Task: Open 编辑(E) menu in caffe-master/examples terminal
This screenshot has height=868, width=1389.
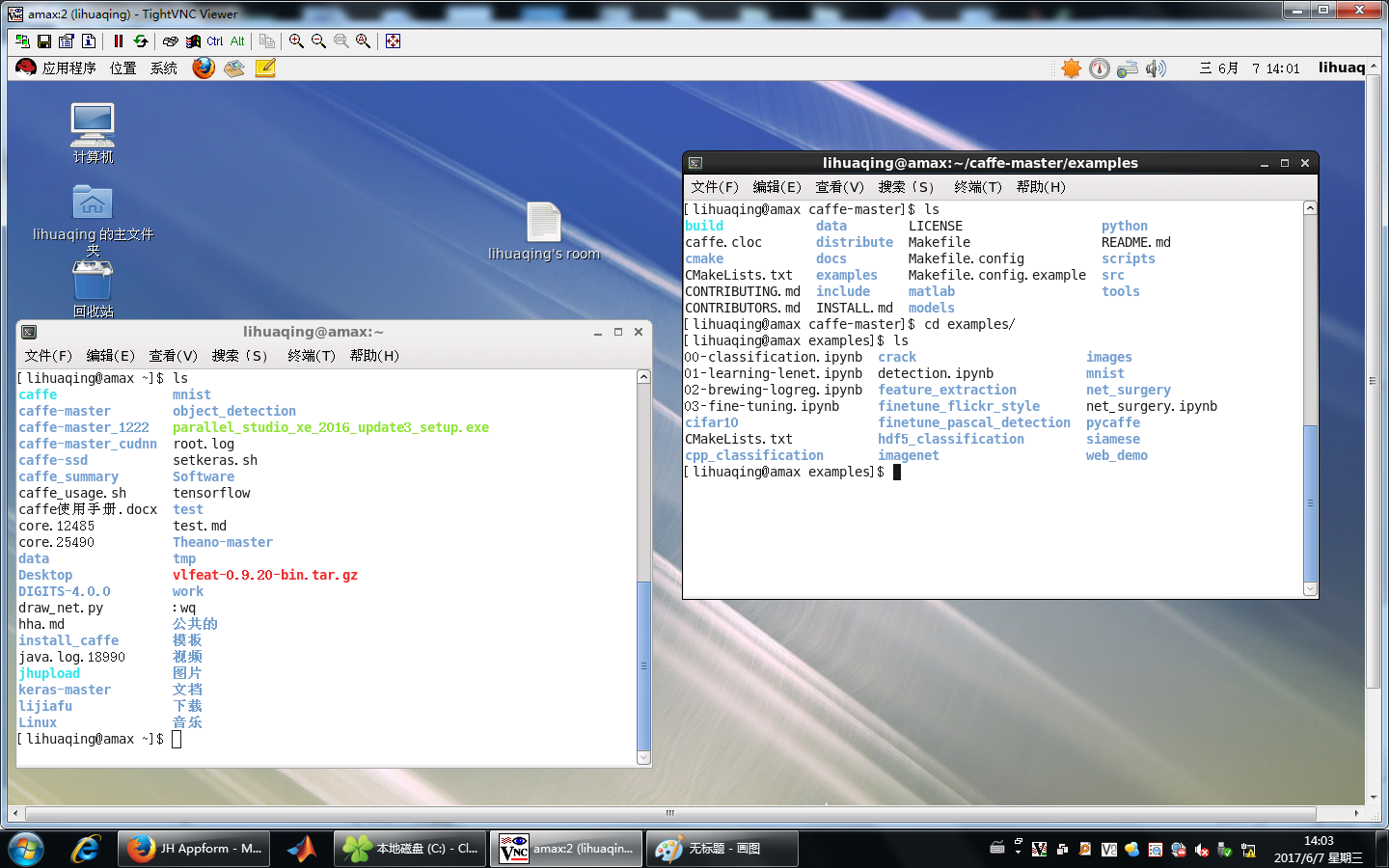Action: pyautogui.click(x=776, y=187)
